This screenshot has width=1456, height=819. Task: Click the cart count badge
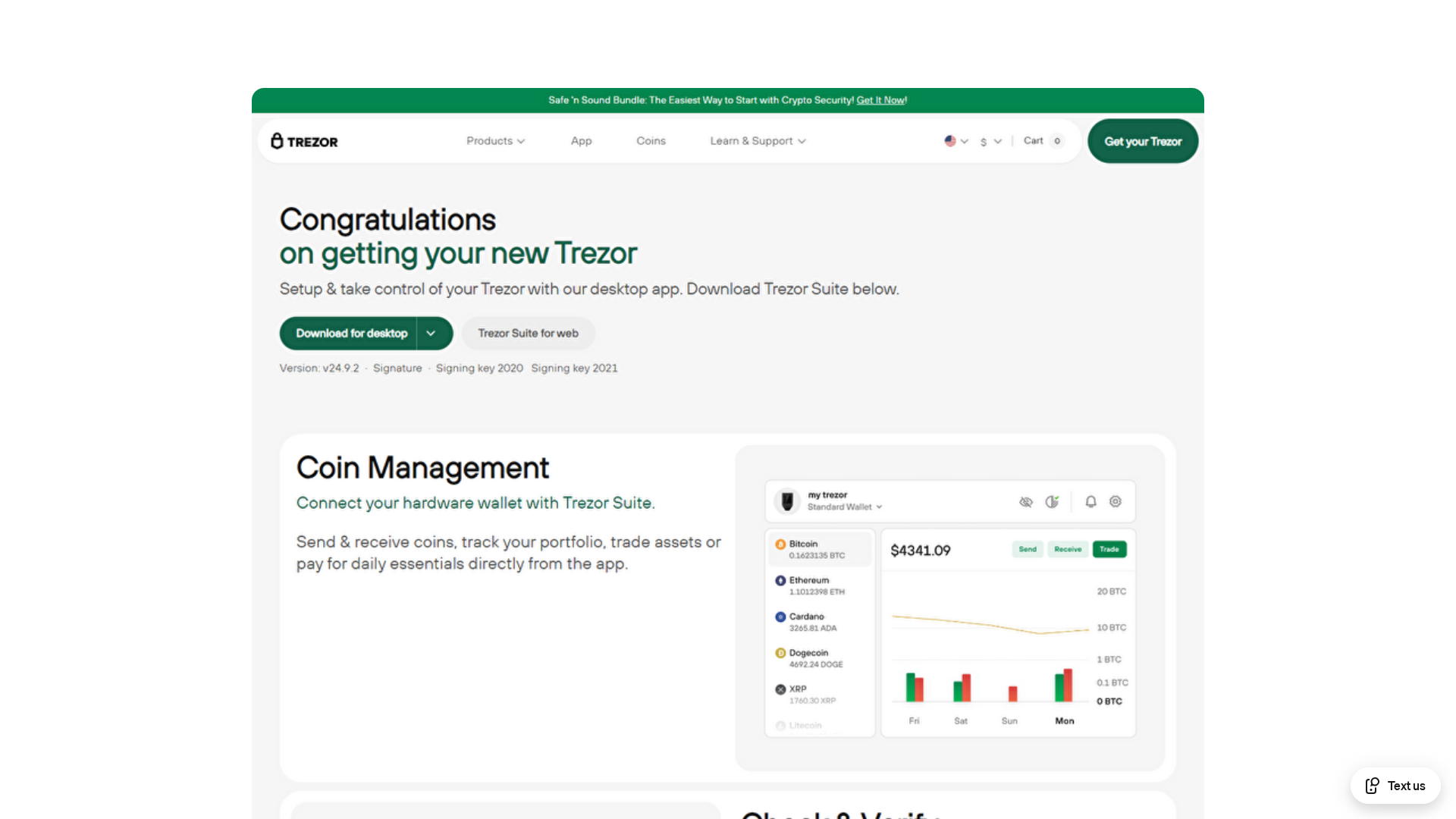[1057, 141]
